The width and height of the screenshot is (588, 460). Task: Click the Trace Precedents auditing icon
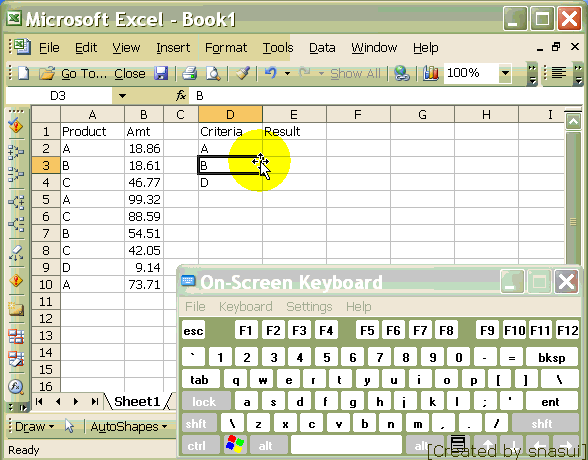(x=16, y=151)
